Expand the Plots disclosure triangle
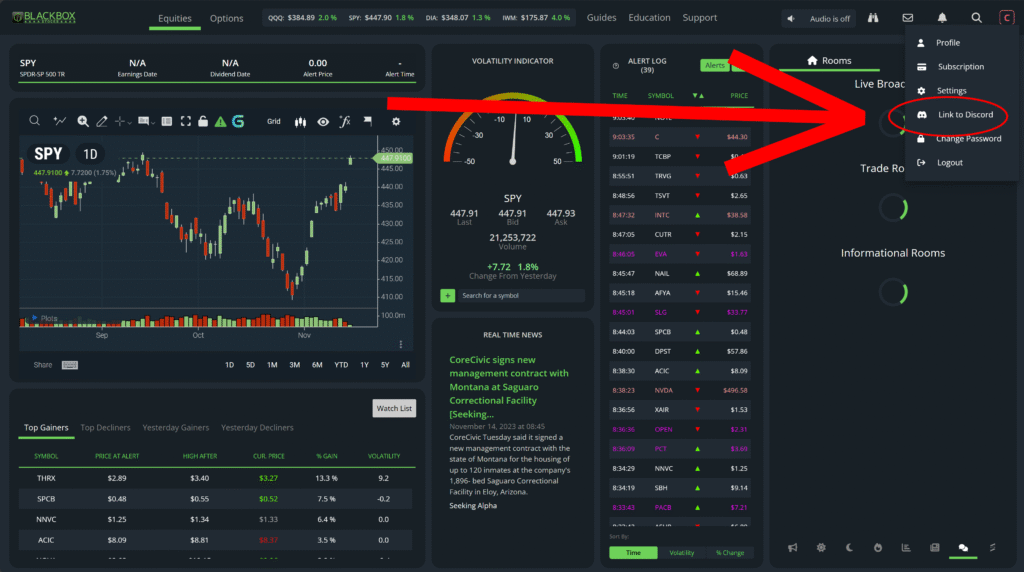Screen dimensions: 1024x572 point(35,318)
